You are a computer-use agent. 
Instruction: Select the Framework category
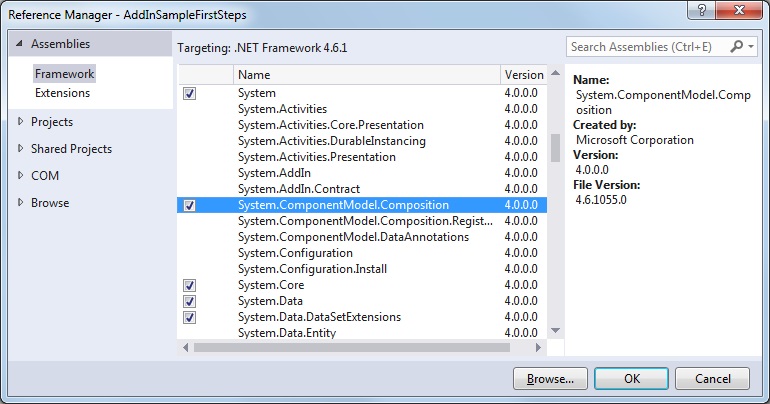pyautogui.click(x=64, y=74)
